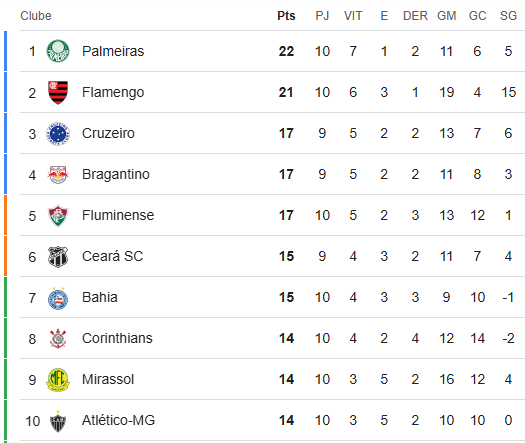Click the Fluminense club crest
525x443 pixels.
[x=58, y=216]
